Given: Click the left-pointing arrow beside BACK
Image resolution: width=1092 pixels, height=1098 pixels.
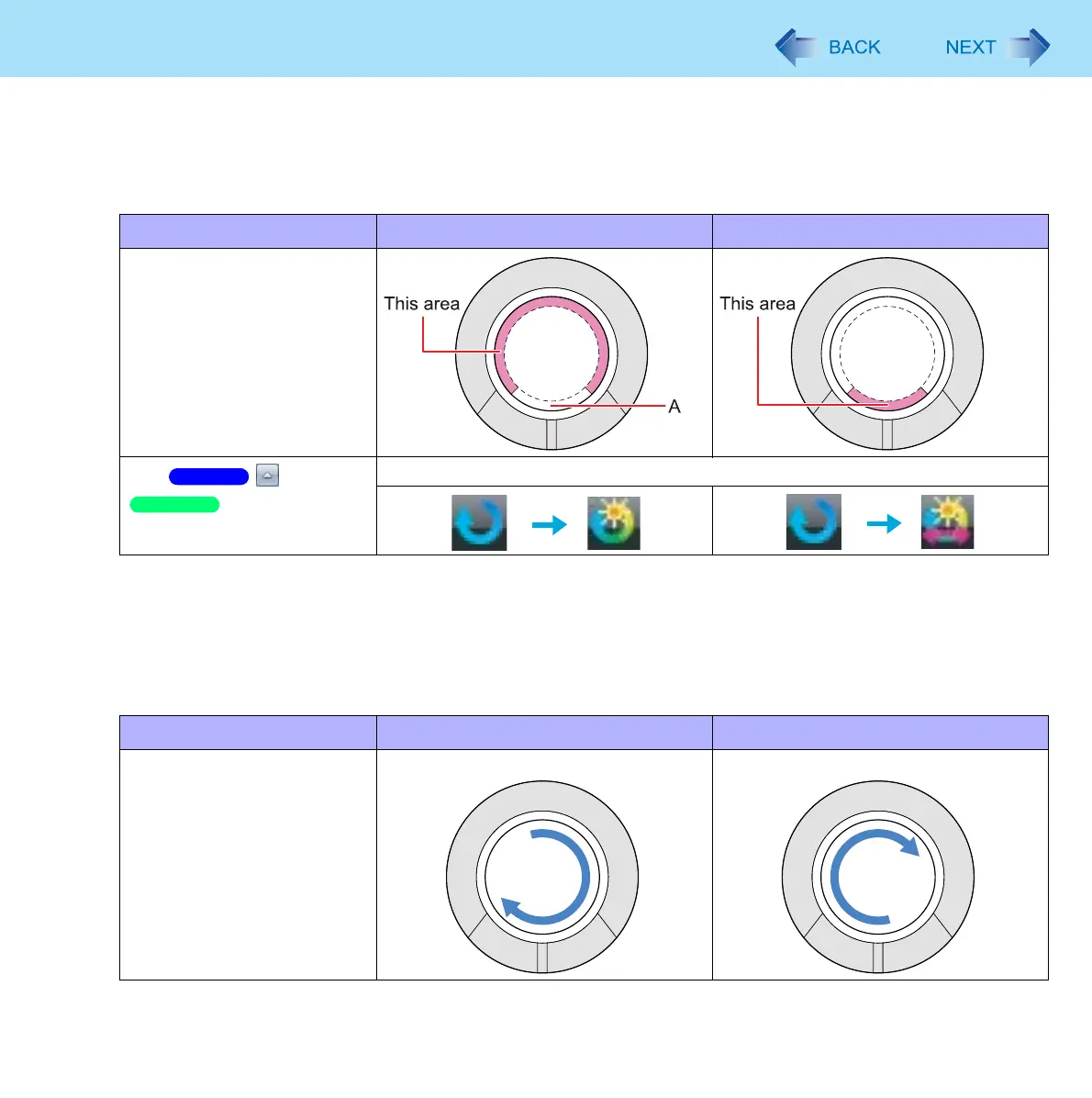Looking at the screenshot, I should pyautogui.click(x=795, y=48).
